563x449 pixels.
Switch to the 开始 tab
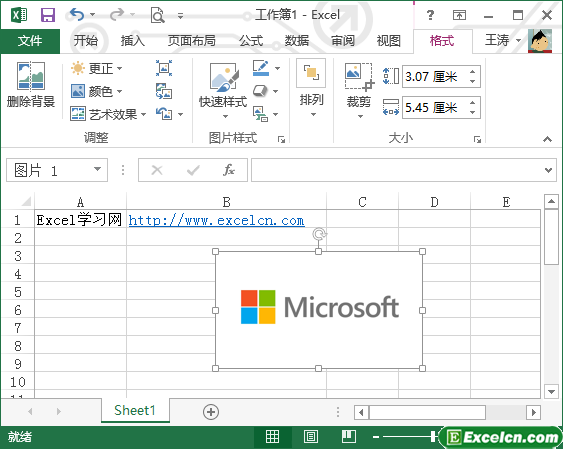click(85, 41)
